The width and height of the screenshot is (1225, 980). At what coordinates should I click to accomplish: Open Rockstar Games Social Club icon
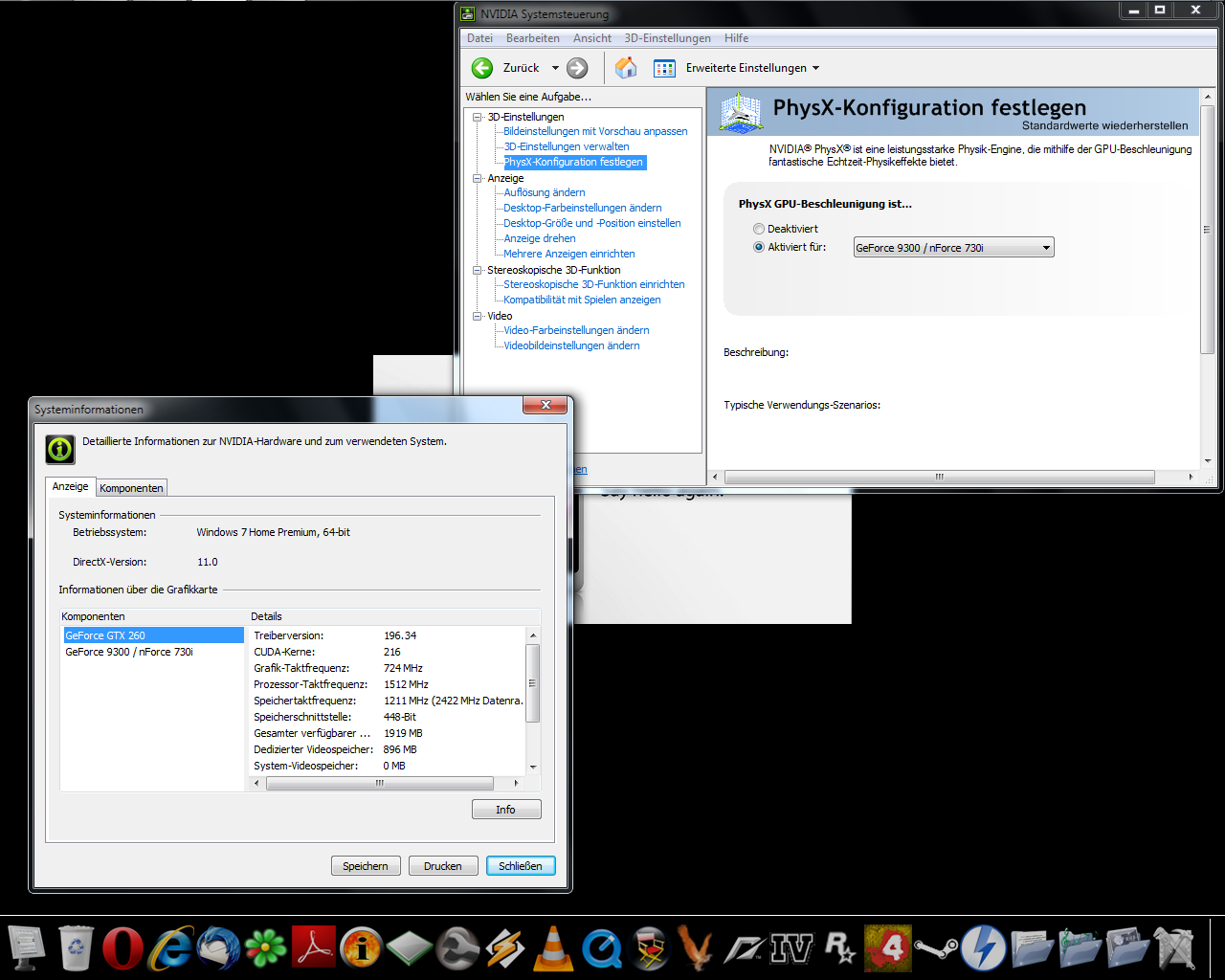coord(840,948)
